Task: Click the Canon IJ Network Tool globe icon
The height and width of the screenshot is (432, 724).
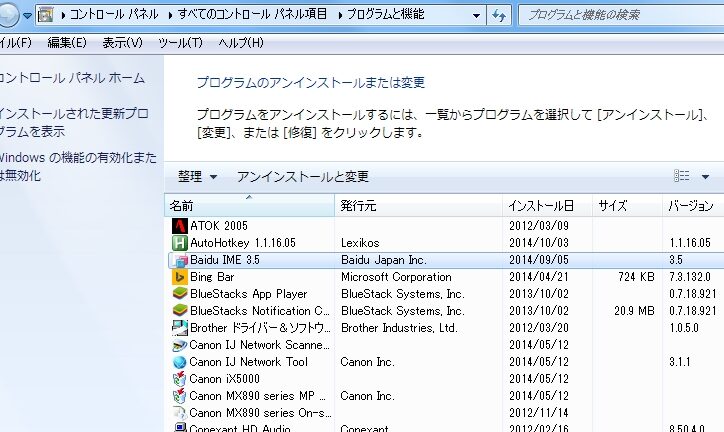Action: click(x=180, y=362)
